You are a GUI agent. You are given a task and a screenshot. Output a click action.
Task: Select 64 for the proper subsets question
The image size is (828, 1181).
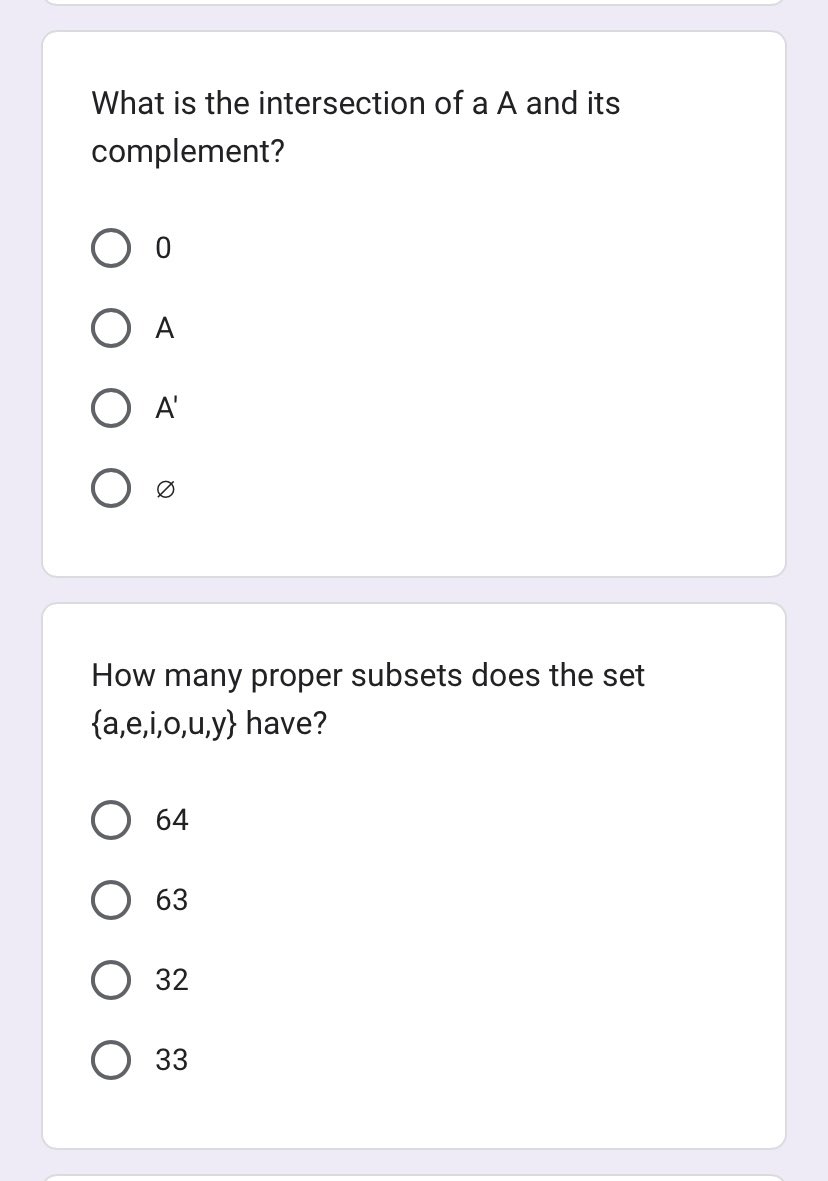[110, 820]
